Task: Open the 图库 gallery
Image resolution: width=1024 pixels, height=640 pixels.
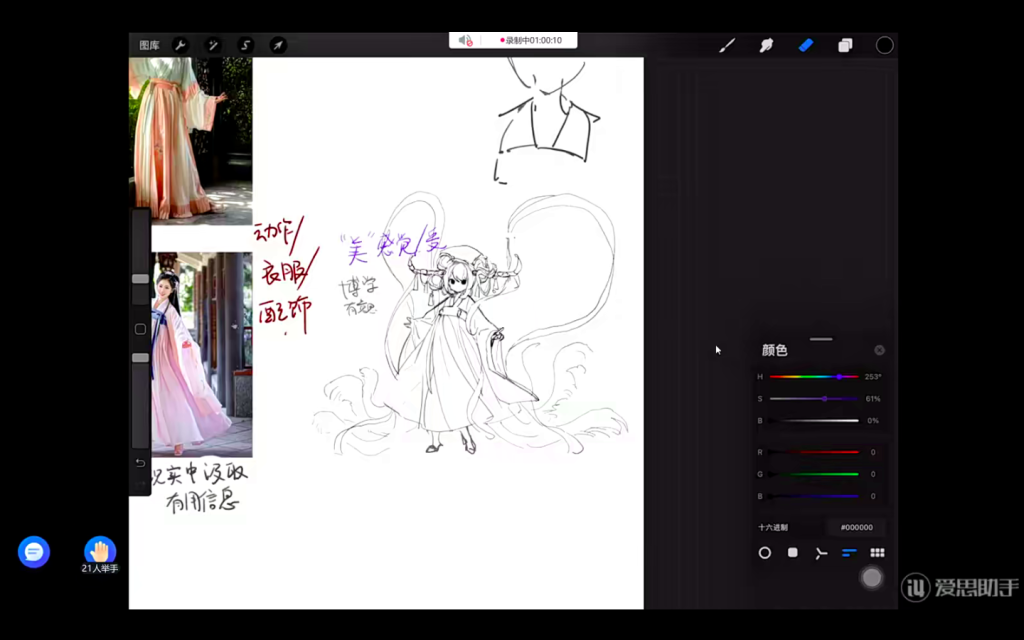Action: [x=149, y=45]
